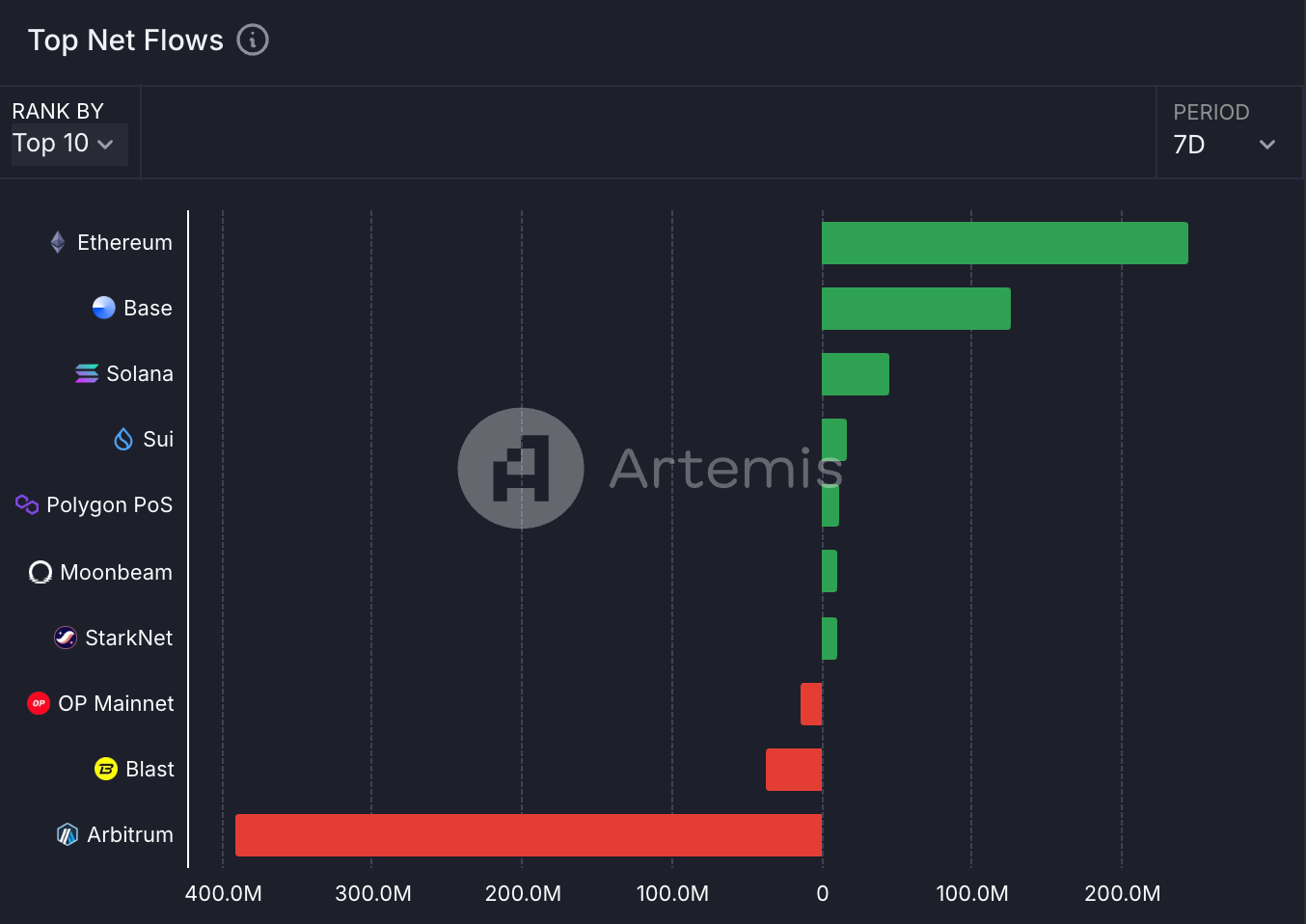Click the Moonbeam label text
The width and height of the screenshot is (1306, 924).
117,572
